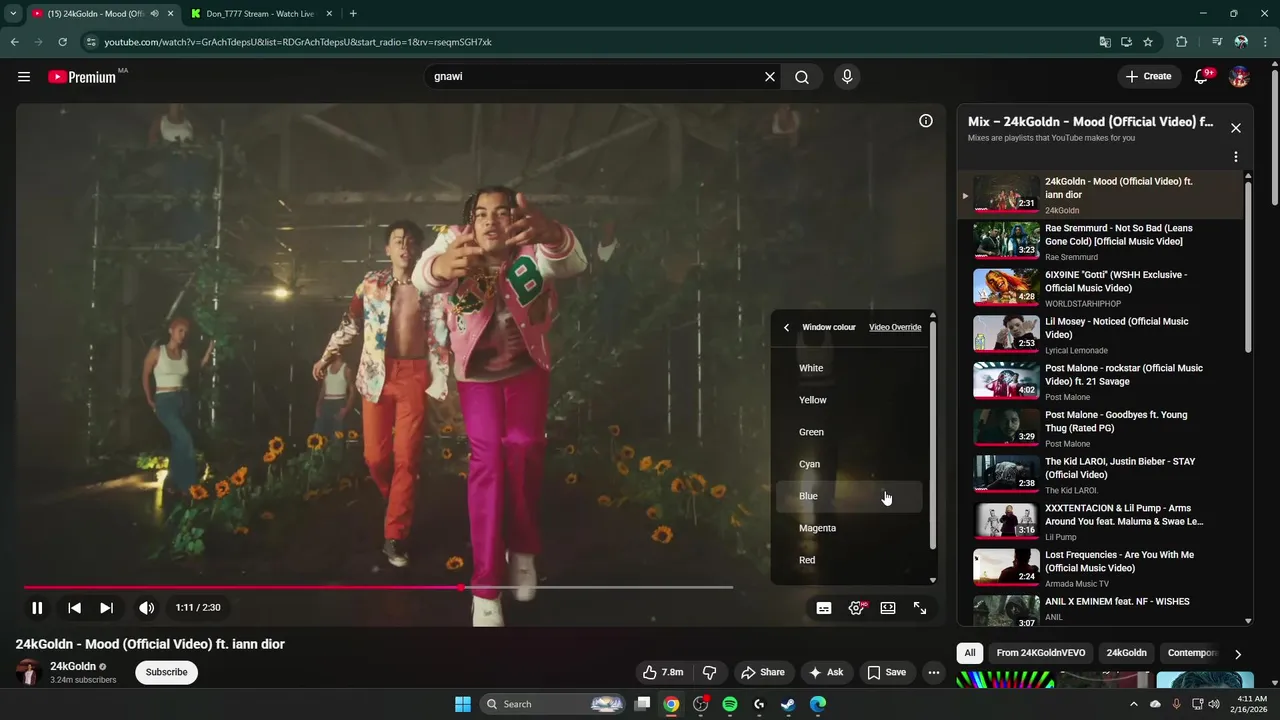Choose Red window colour

pyautogui.click(x=849, y=560)
